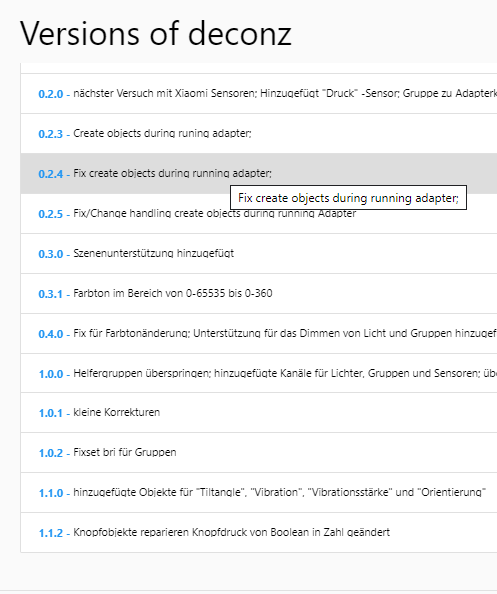The image size is (497, 594).
Task: Click 'nächster Versuch mit Xiaomi Sensoren' description
Action: 285,93
